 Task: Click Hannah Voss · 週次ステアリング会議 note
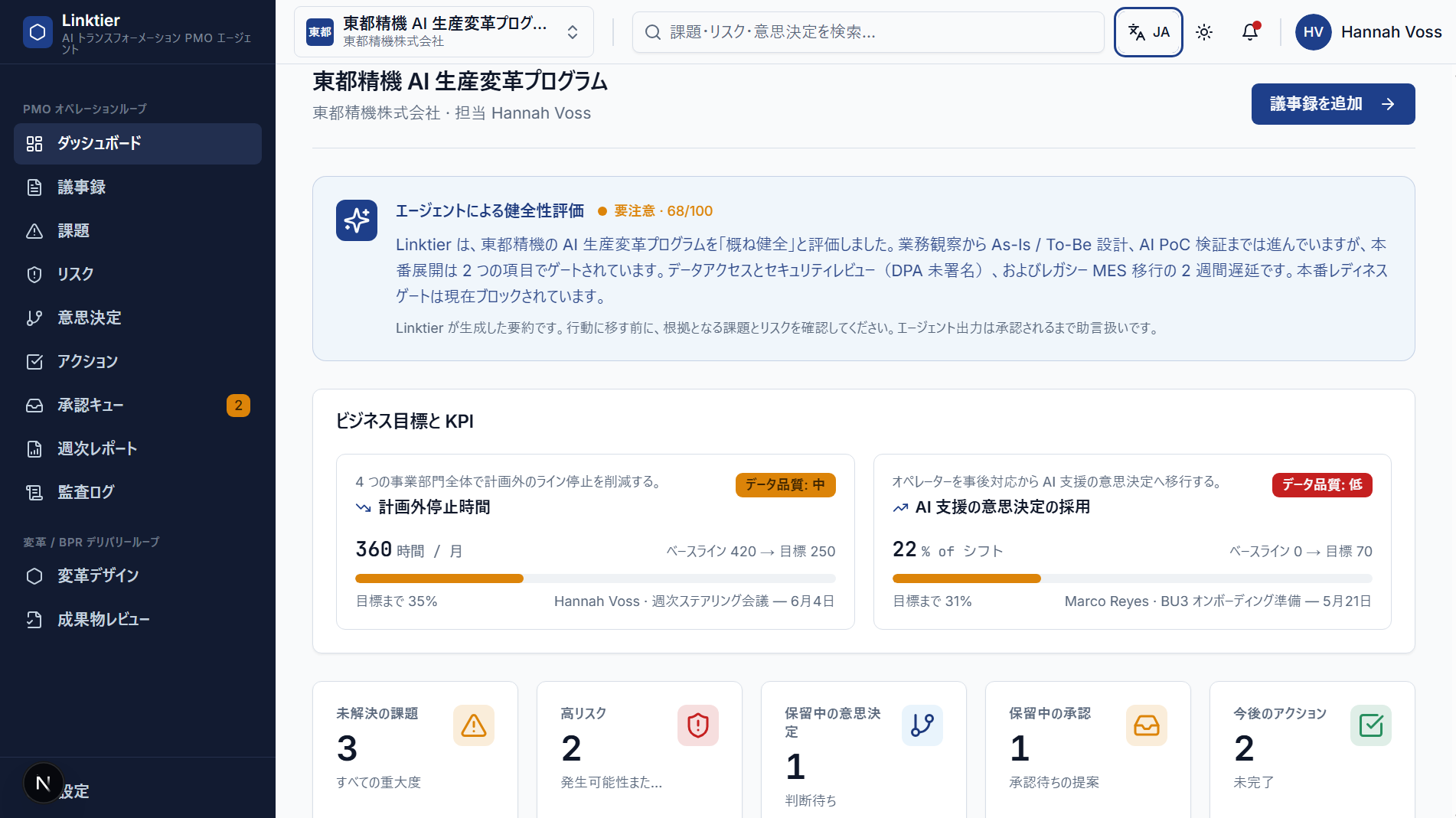694,601
